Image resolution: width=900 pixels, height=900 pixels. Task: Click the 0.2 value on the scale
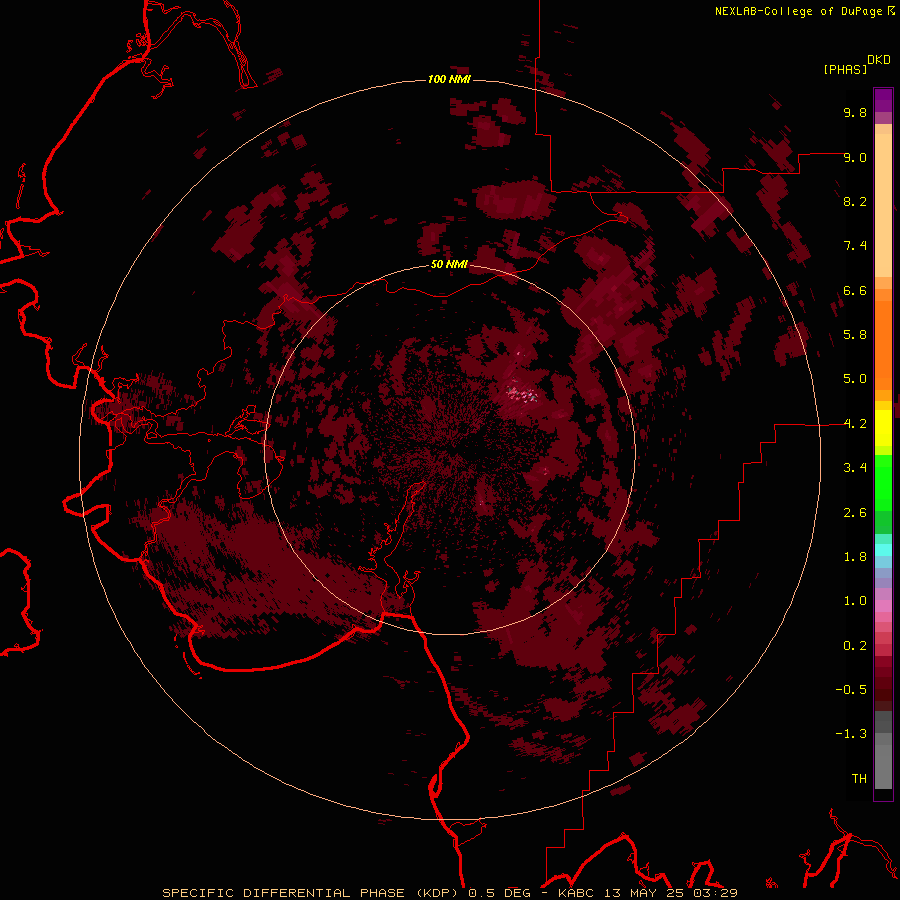tap(855, 646)
